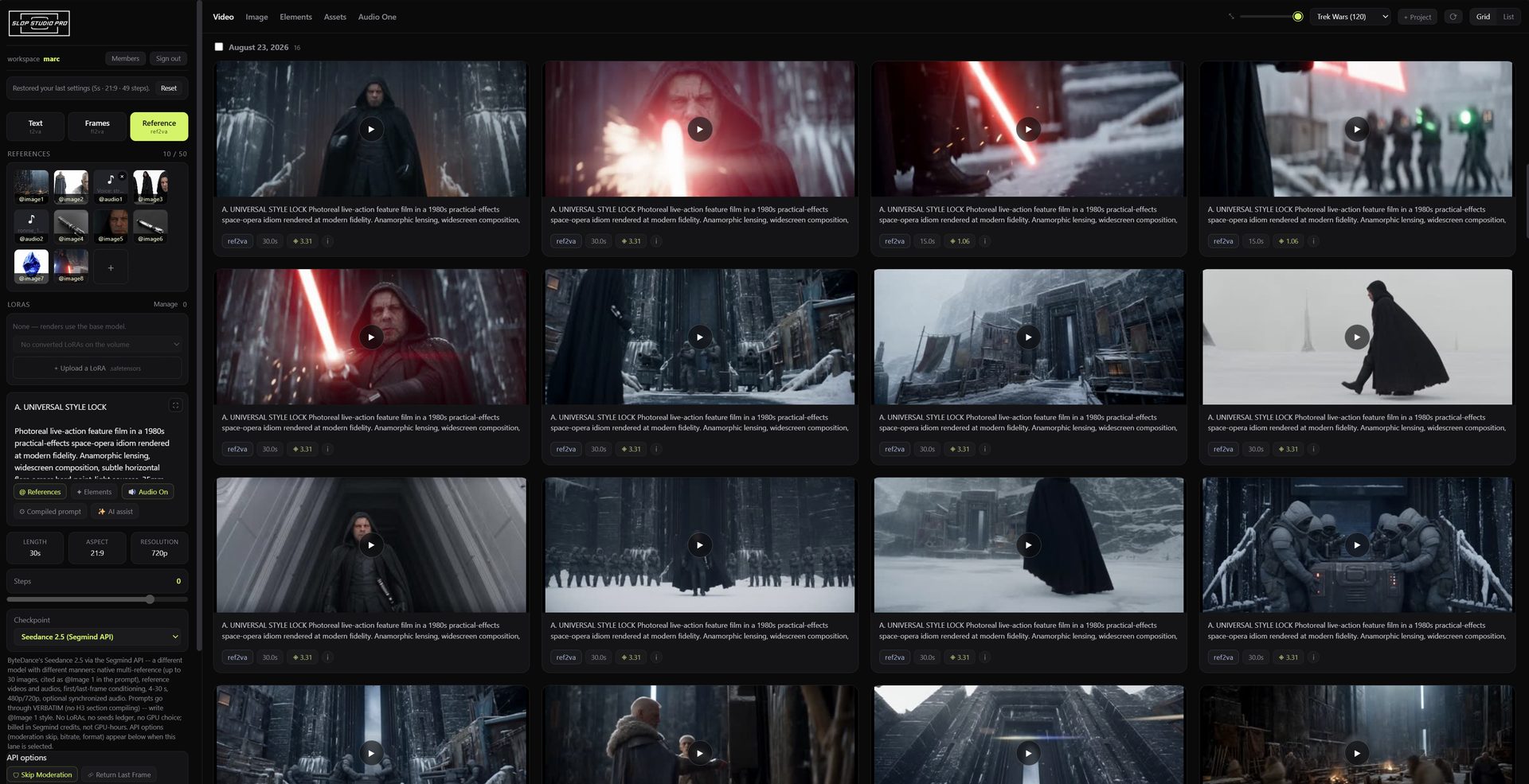Play the video of man in fur collar coat
1529x784 pixels.
(x=700, y=753)
